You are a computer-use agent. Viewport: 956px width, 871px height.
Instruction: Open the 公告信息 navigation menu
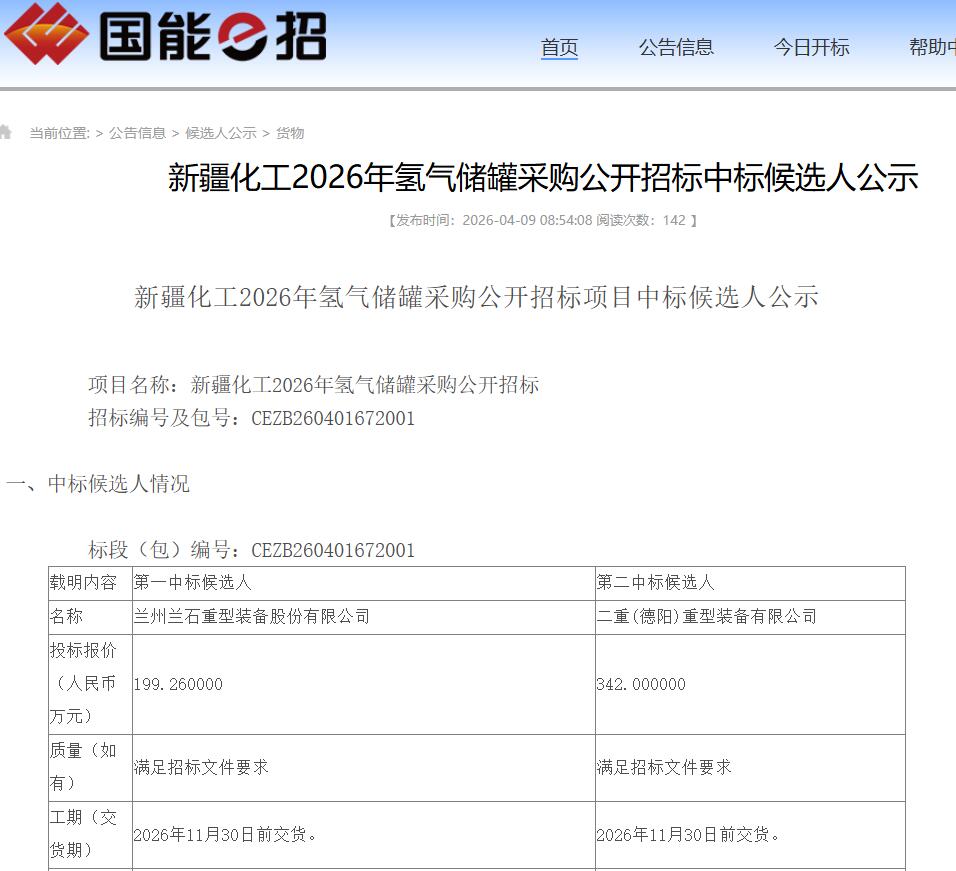pos(676,46)
